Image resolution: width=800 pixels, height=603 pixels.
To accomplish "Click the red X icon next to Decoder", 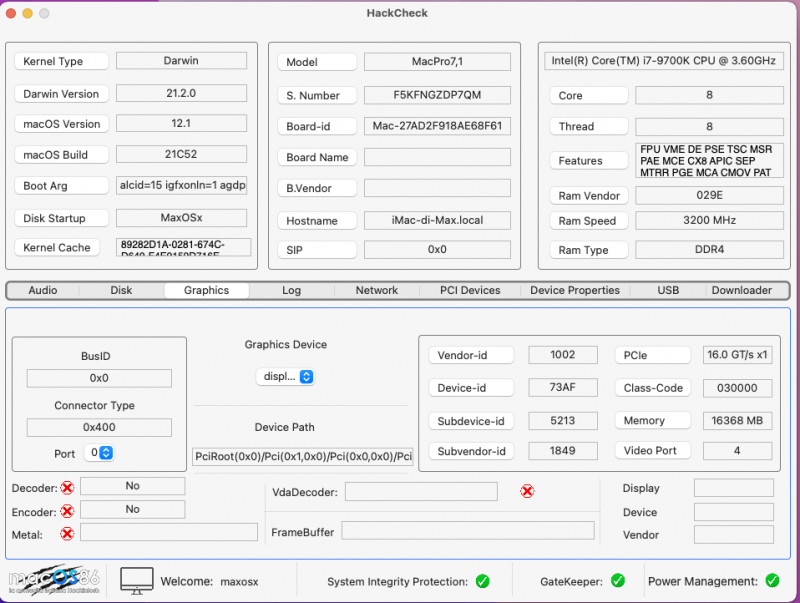I will click(x=67, y=488).
